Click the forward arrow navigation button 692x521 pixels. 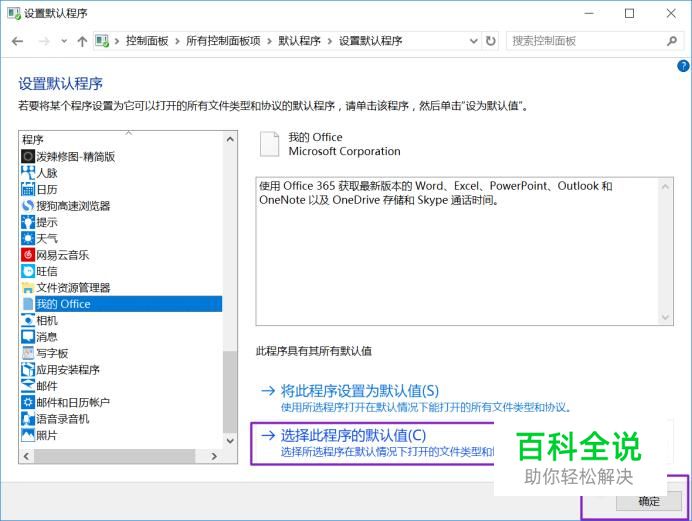[44, 41]
